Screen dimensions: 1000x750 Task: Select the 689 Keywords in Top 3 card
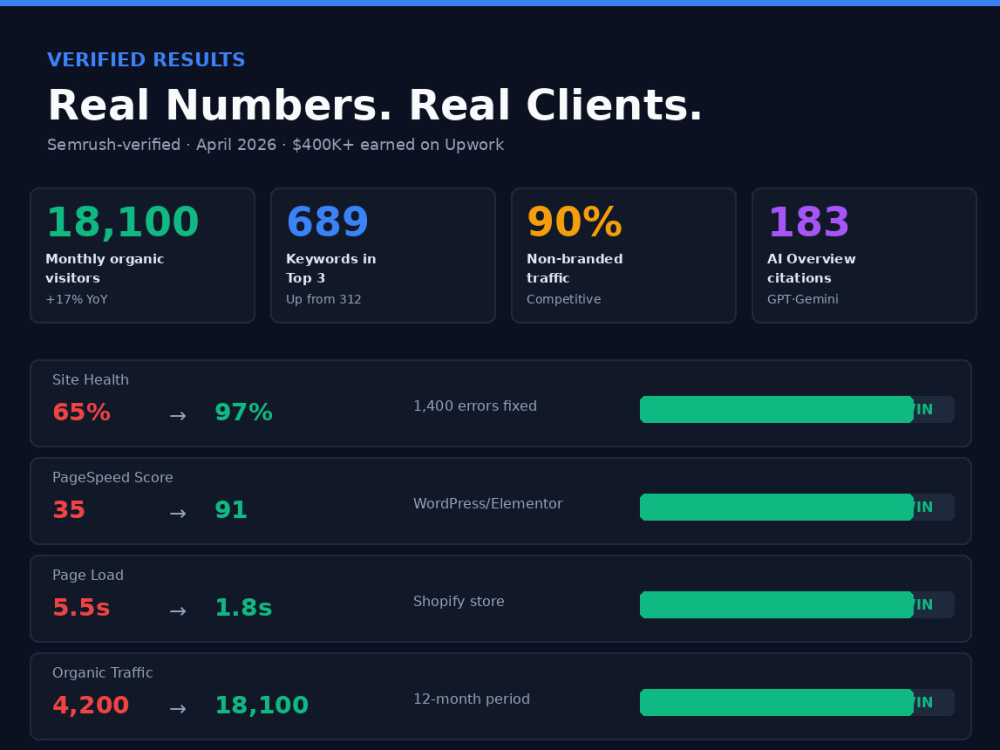pos(383,255)
